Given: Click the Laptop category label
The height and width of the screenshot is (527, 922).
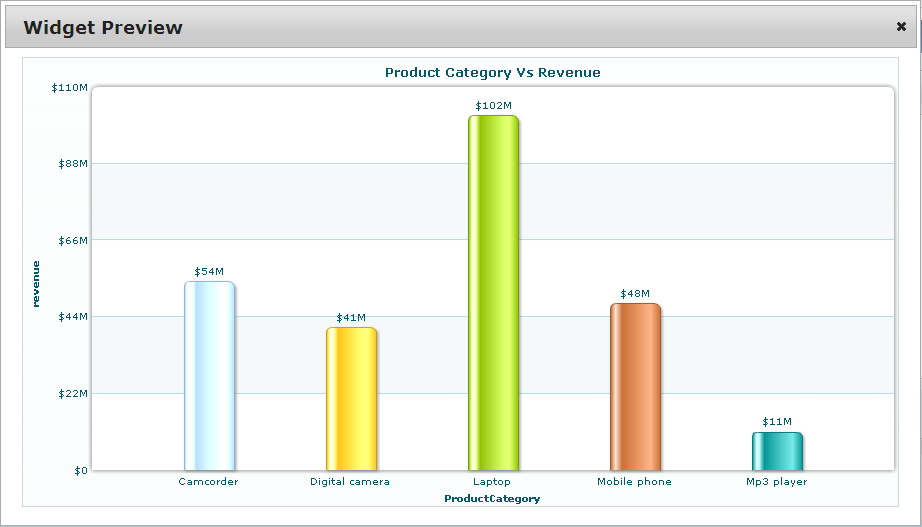Looking at the screenshot, I should pos(492,482).
